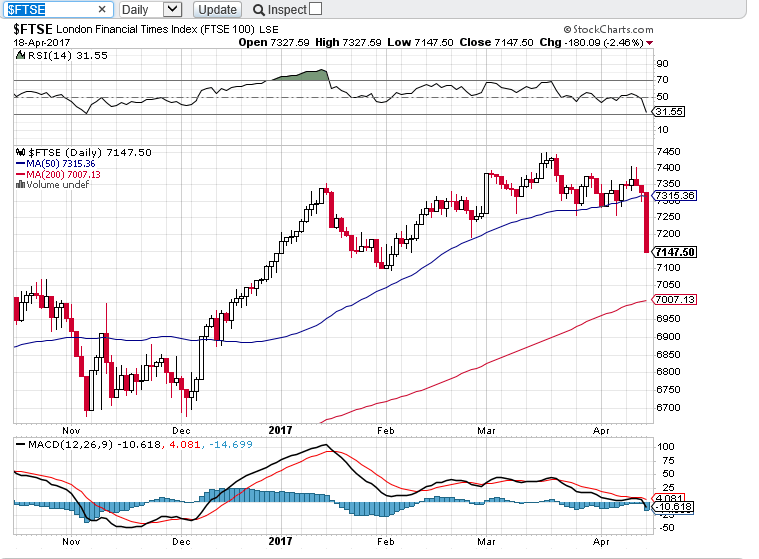Click the MA(50) 7315.36 legend entry
The image size is (759, 559).
pyautogui.click(x=56, y=164)
